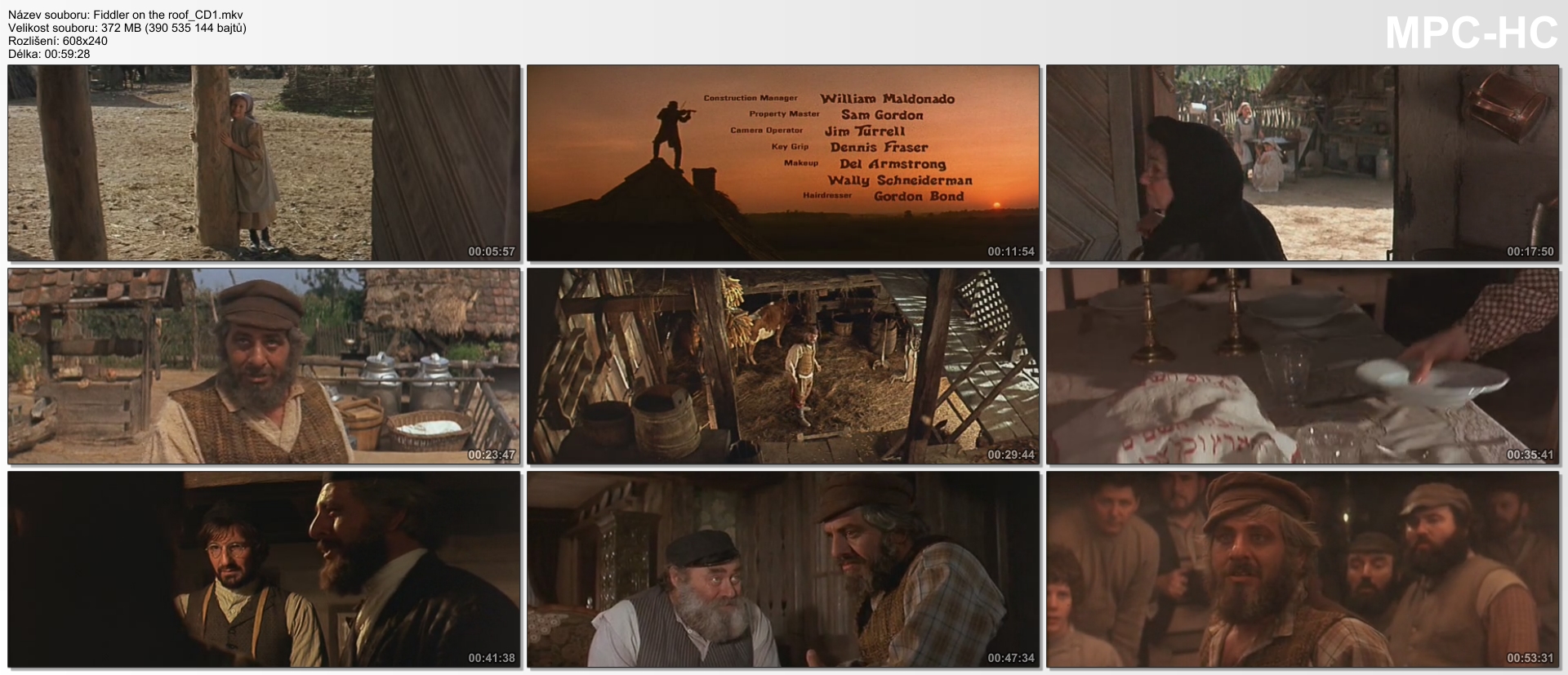Open the thumbnail with woman in black headscarf
This screenshot has height=675, width=1568.
click(x=1302, y=163)
